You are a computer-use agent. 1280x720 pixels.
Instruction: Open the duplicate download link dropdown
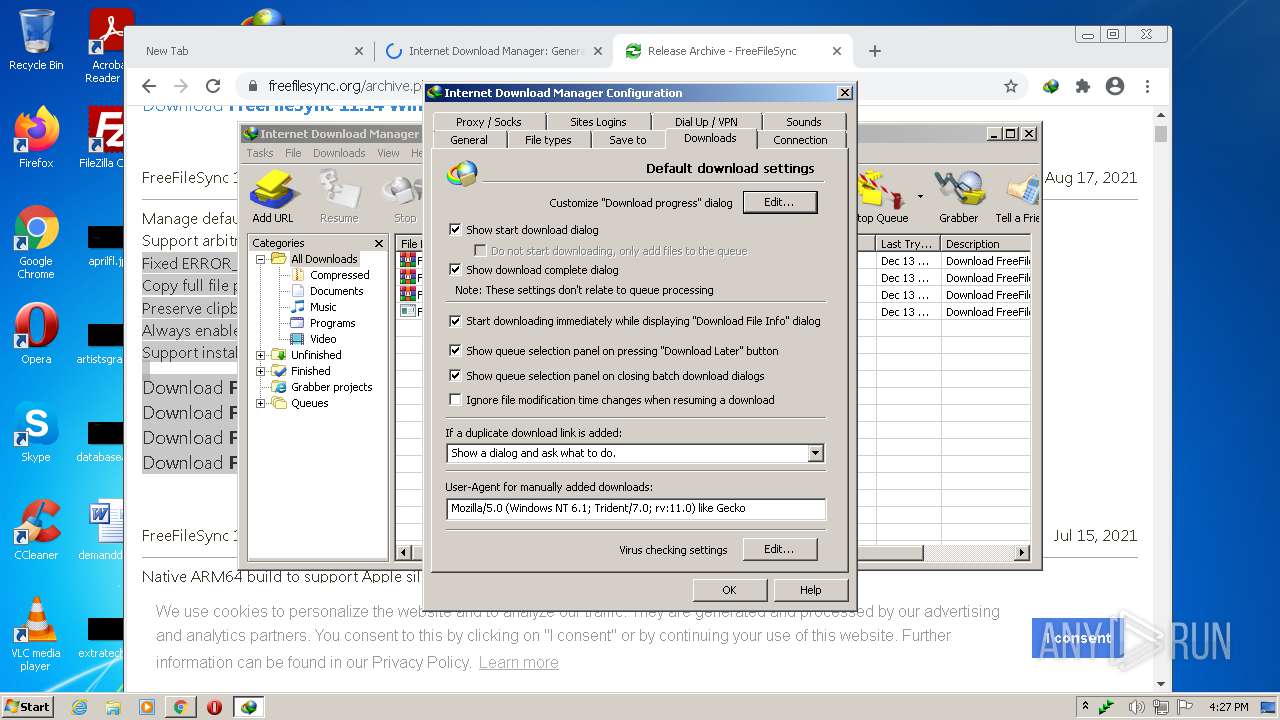coord(815,453)
